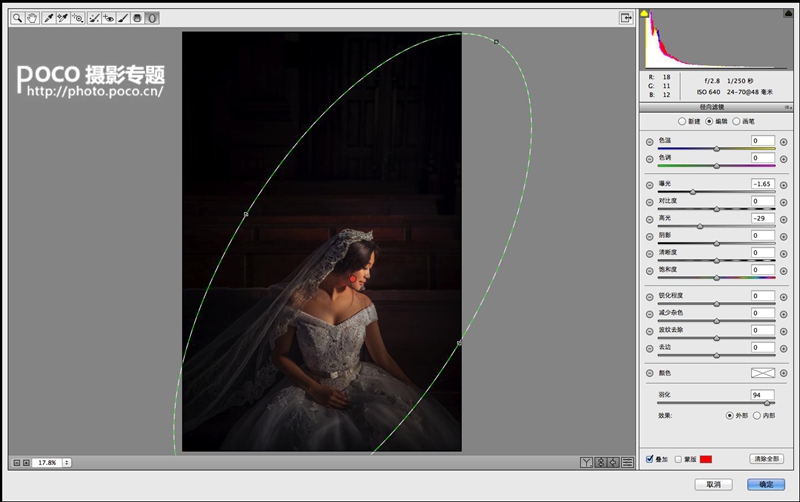The width and height of the screenshot is (800, 502).
Task: Choose the Graduated Filter tool
Action: (x=137, y=18)
